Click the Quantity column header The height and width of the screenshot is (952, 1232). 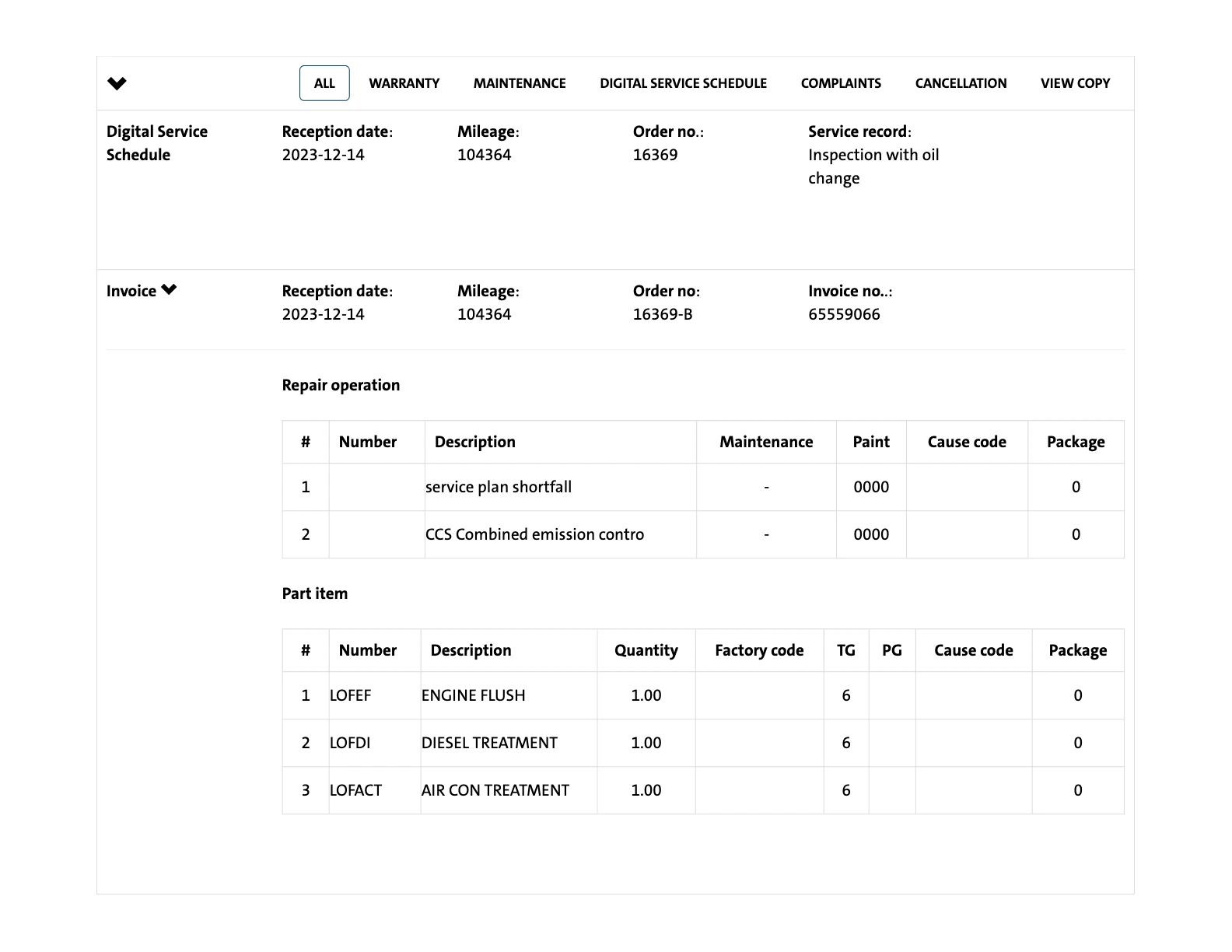coord(646,650)
